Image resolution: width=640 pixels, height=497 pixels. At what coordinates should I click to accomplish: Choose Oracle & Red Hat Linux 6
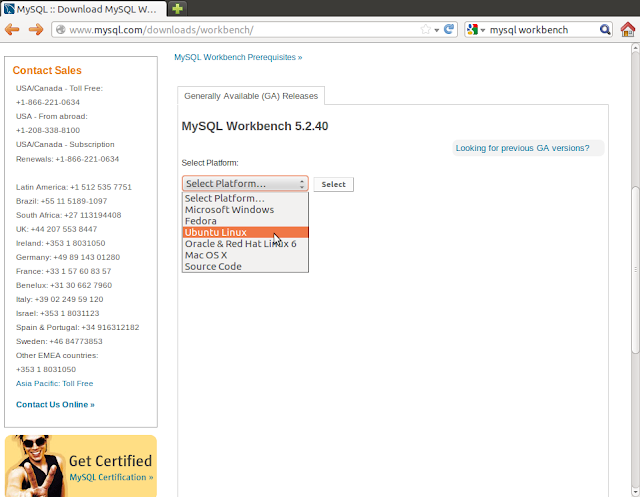[x=245, y=244]
